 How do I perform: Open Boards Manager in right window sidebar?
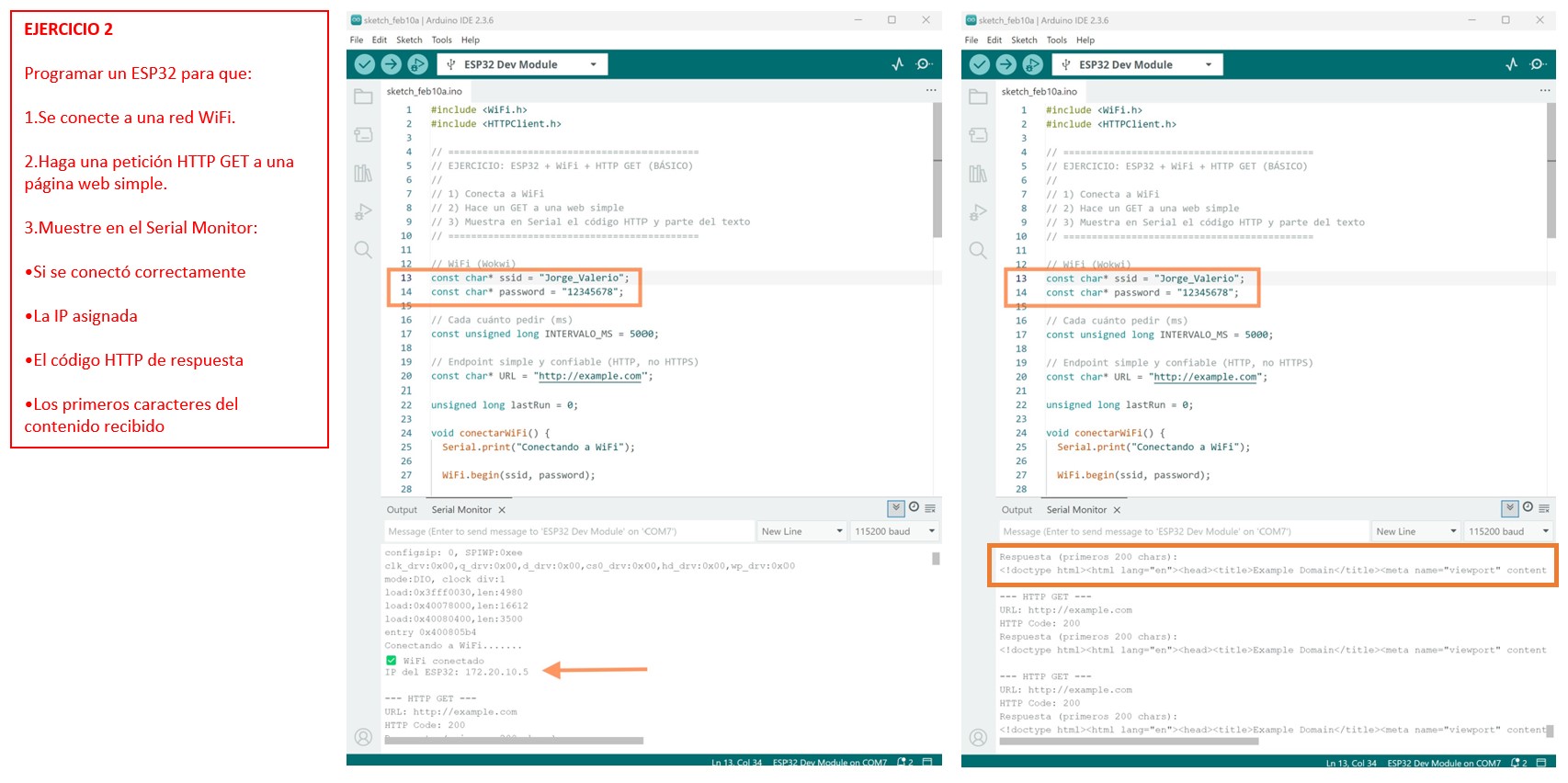978,135
